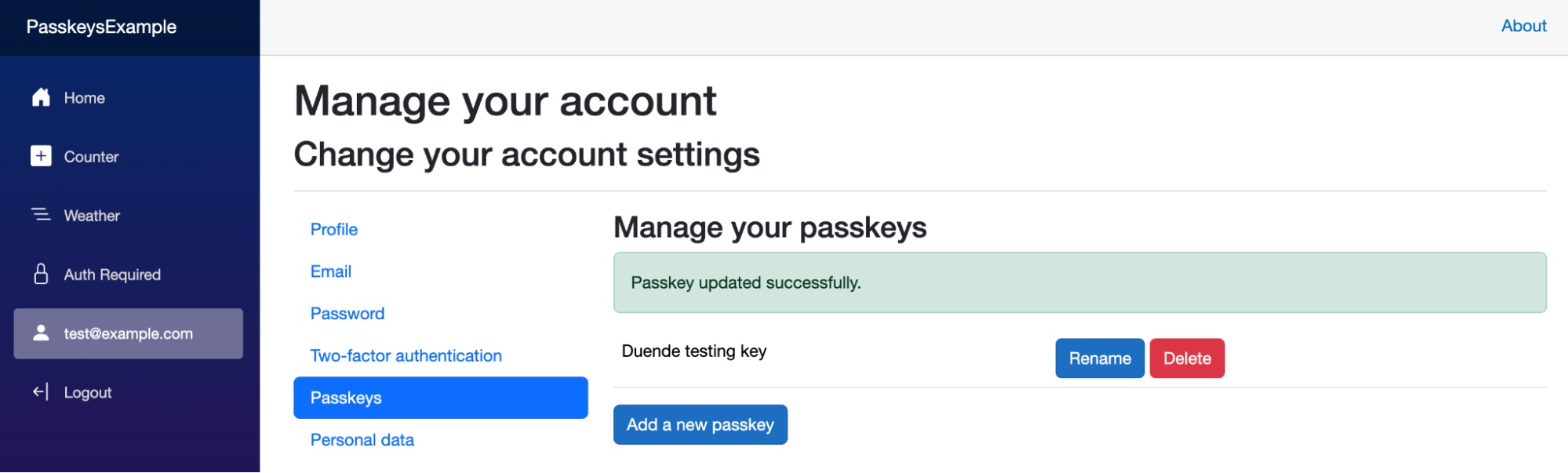Navigate to Auth Required page
Screen dimensions: 1568x473
pos(112,275)
